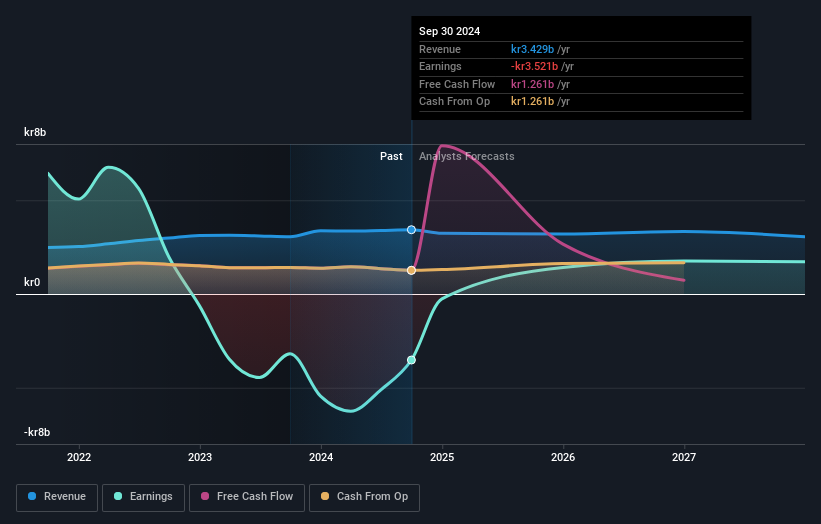Image resolution: width=821 pixels, height=524 pixels.
Task: Click the 'Sep 30 2024' tooltip date
Action: click(x=449, y=31)
